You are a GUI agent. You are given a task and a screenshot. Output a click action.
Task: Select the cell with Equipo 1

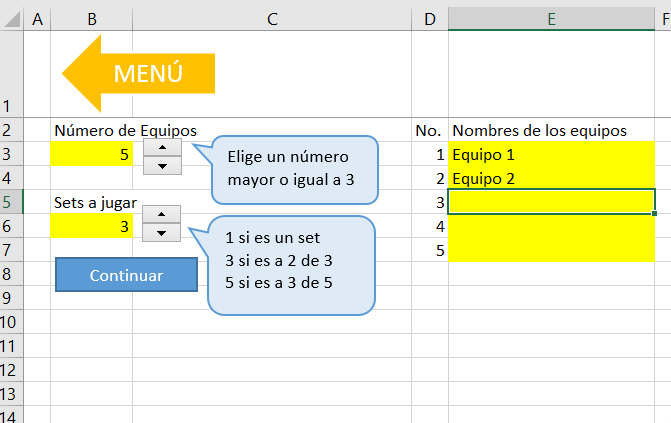pos(551,155)
